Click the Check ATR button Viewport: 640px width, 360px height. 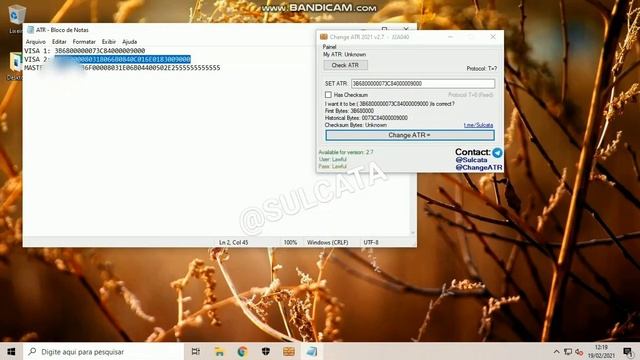(x=345, y=65)
